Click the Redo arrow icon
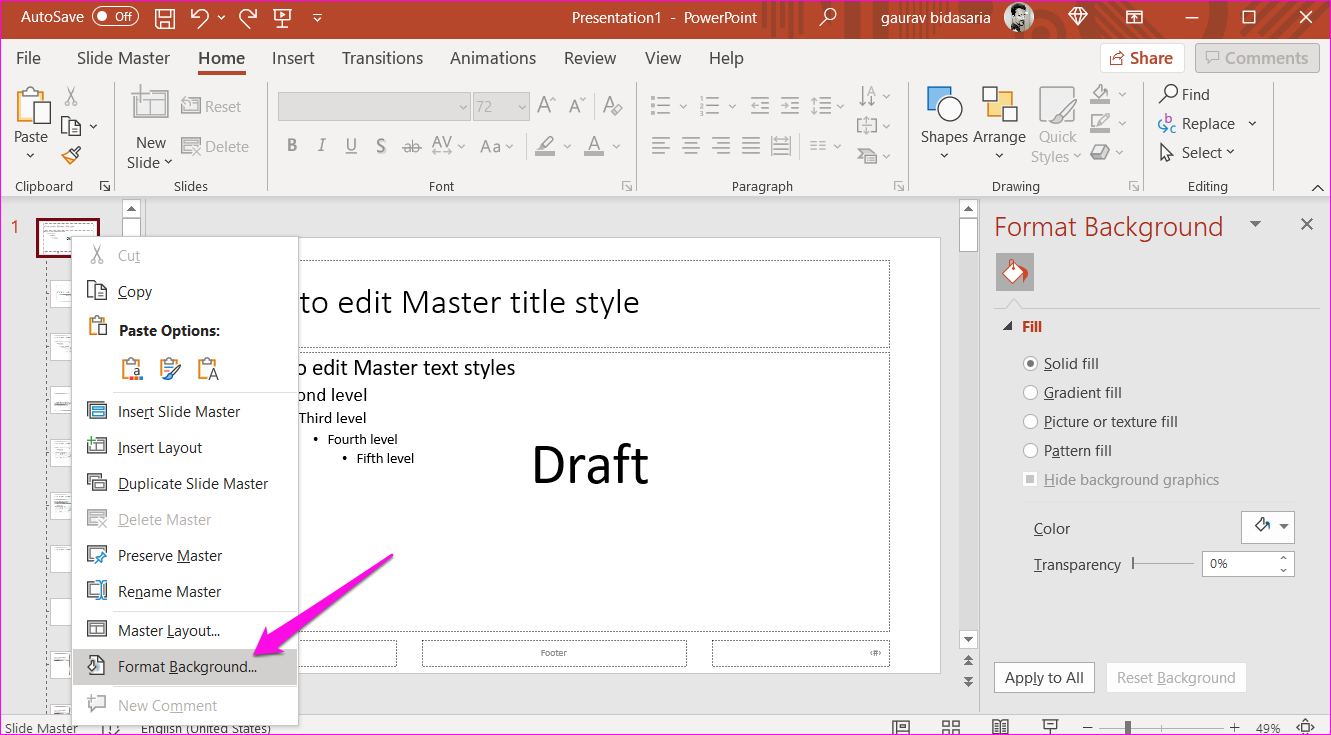Image resolution: width=1331 pixels, height=735 pixels. (x=248, y=17)
